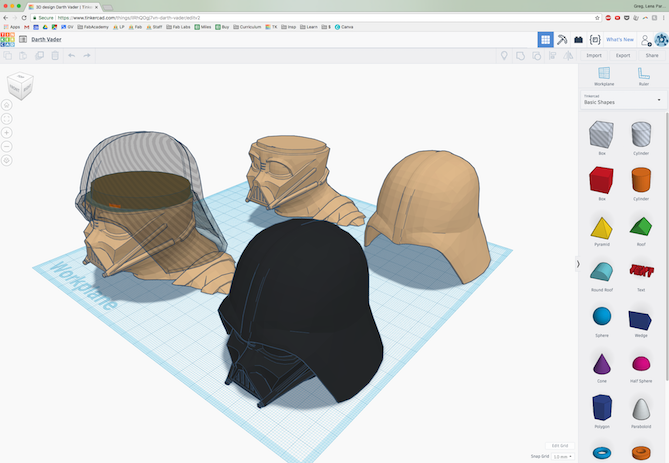Pick the purple Cone shape
The height and width of the screenshot is (463, 669).
click(x=602, y=365)
